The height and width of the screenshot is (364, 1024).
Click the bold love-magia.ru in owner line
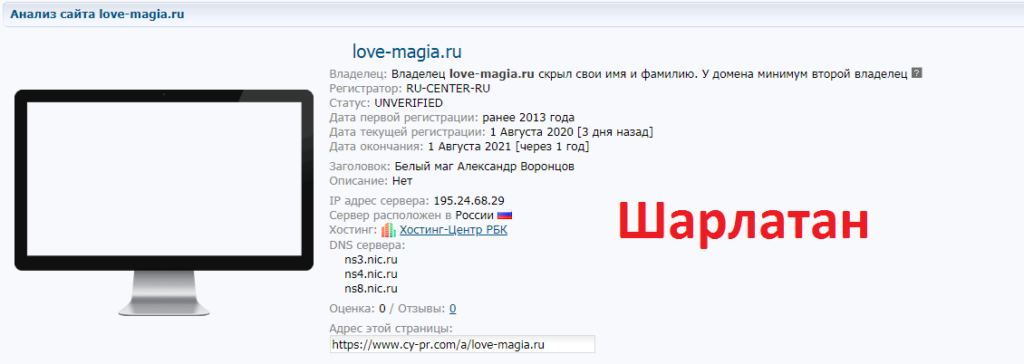pyautogui.click(x=493, y=74)
